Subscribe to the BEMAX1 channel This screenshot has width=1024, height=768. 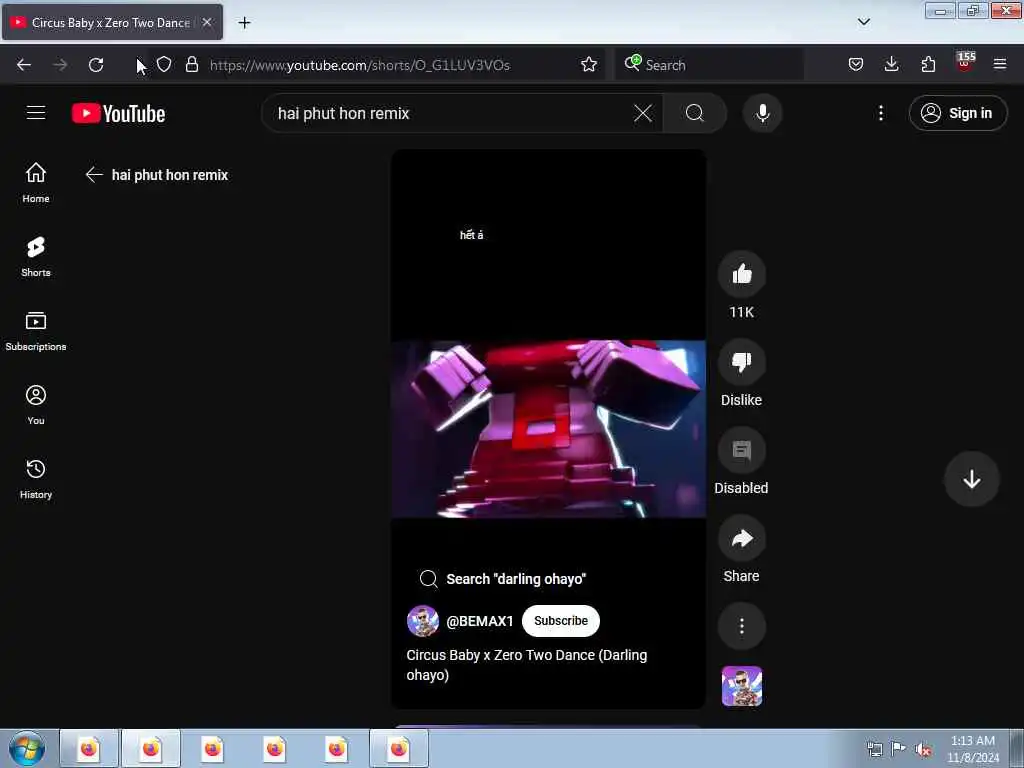(560, 621)
